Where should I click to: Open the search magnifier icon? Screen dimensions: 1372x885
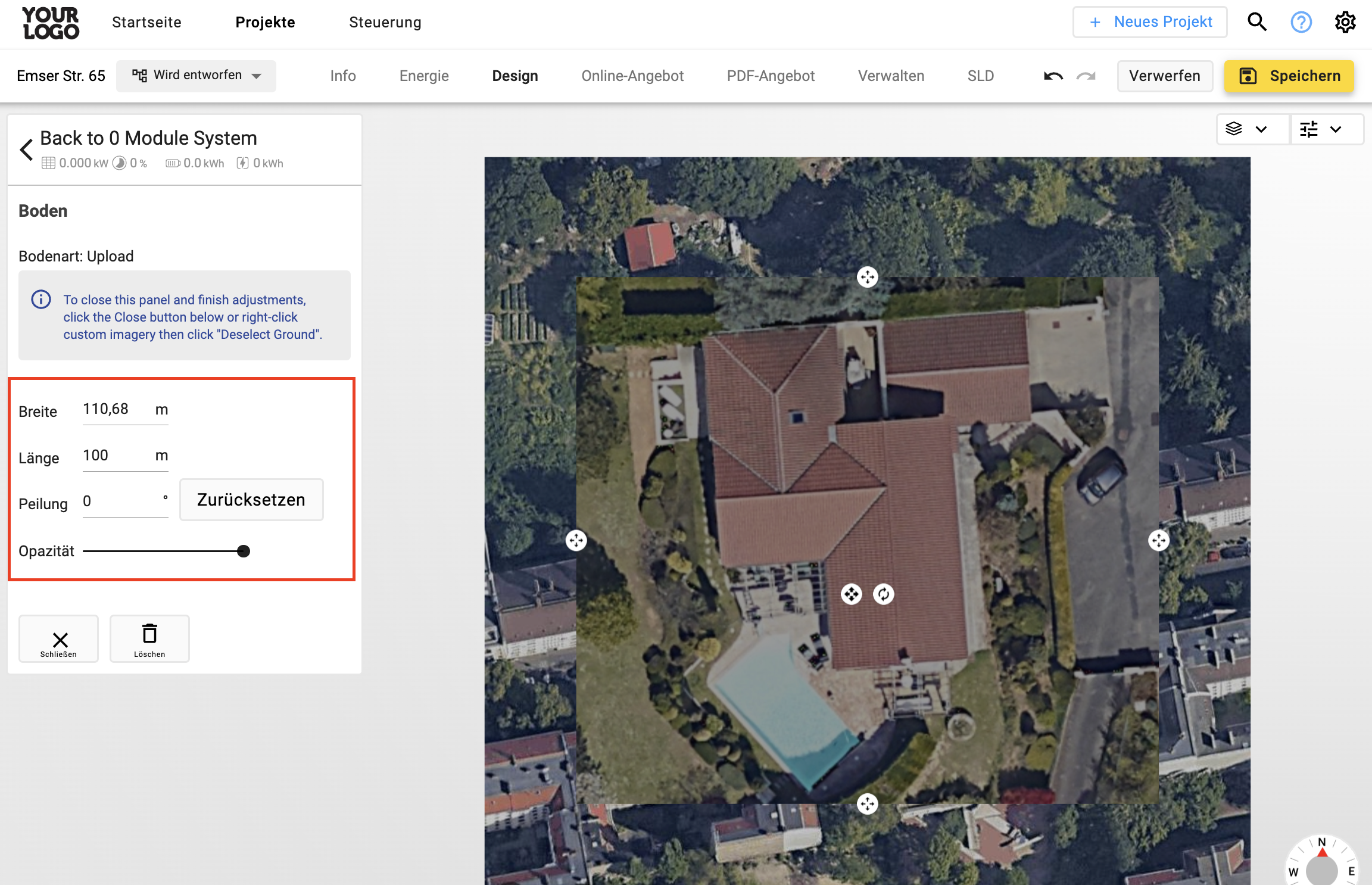click(1257, 22)
